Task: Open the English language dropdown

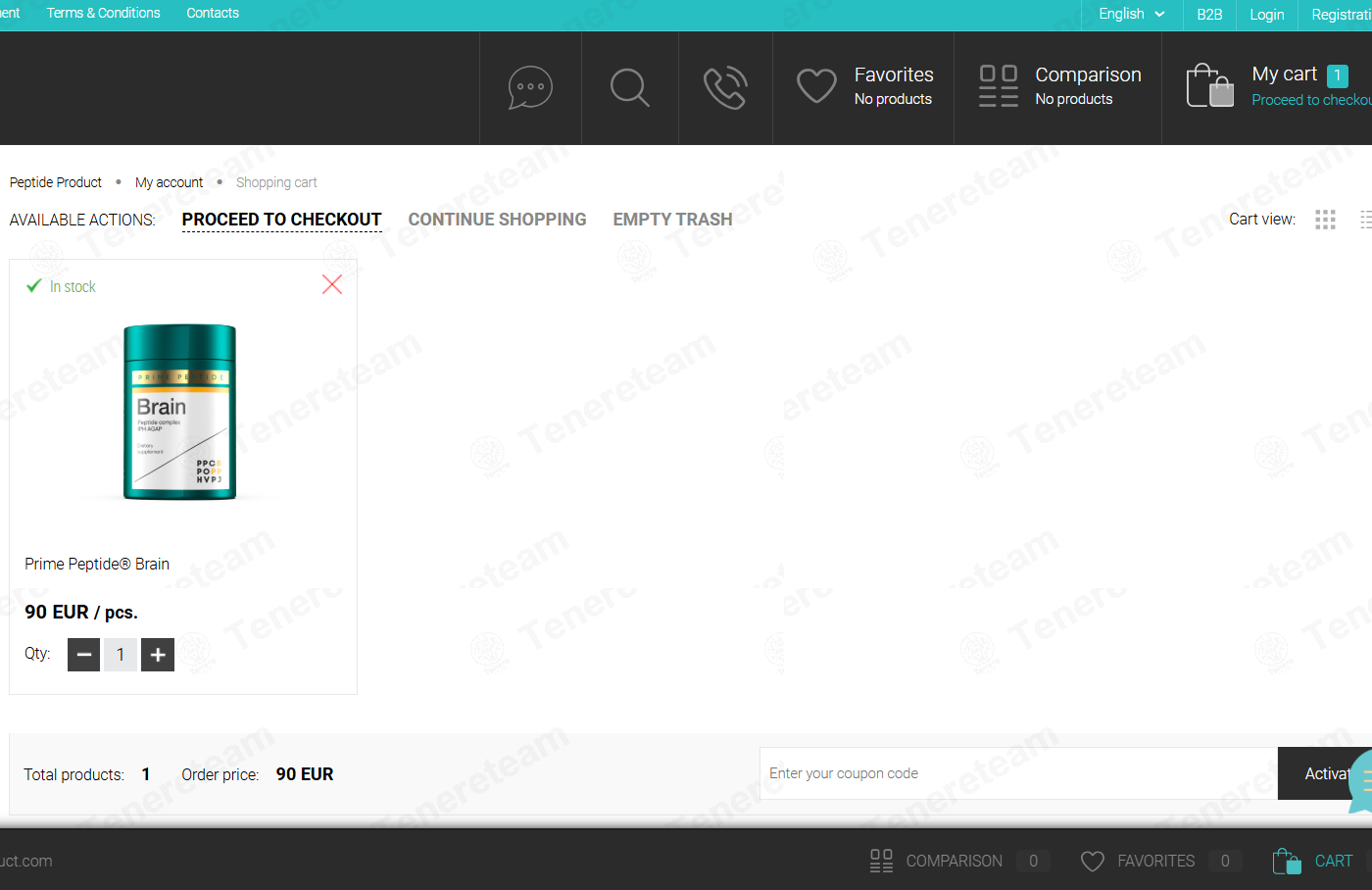Action: pos(1132,14)
